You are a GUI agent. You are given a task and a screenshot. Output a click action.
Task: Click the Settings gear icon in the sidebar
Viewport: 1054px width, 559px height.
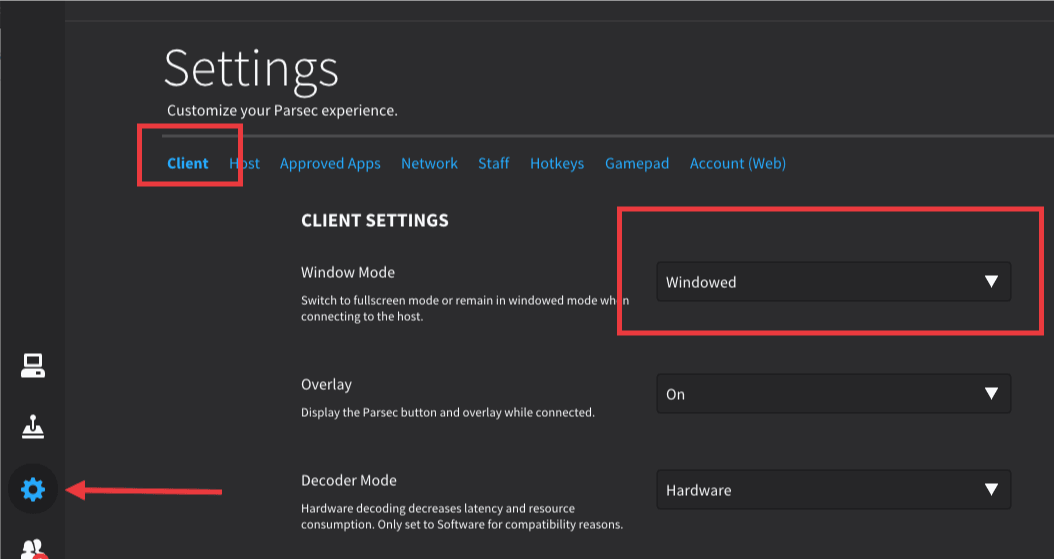[33, 489]
